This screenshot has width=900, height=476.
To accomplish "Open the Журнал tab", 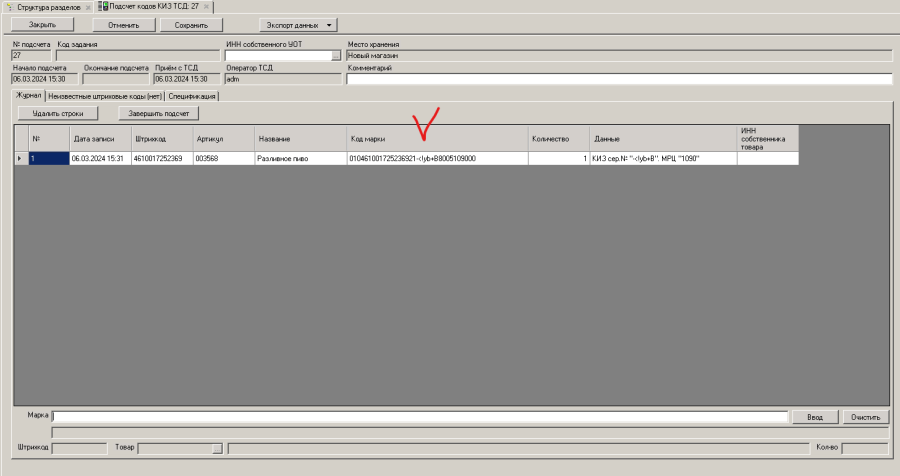I will [28, 95].
